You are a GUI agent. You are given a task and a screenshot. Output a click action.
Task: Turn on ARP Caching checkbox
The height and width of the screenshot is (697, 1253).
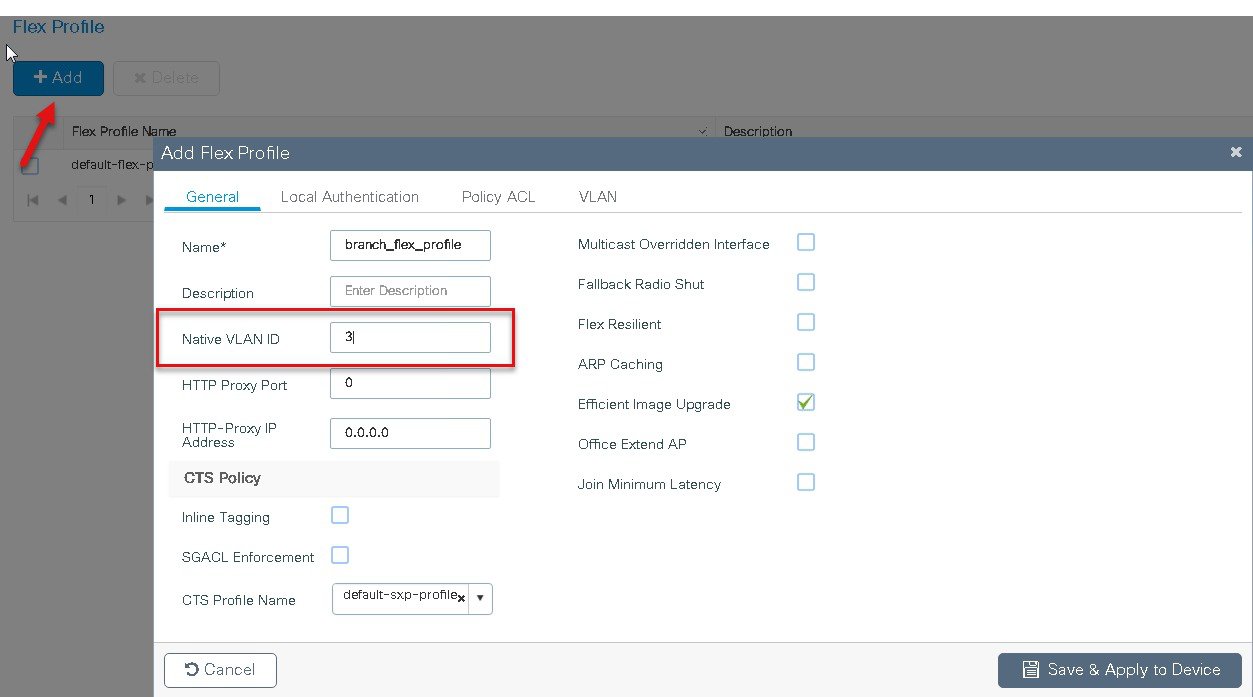[806, 362]
